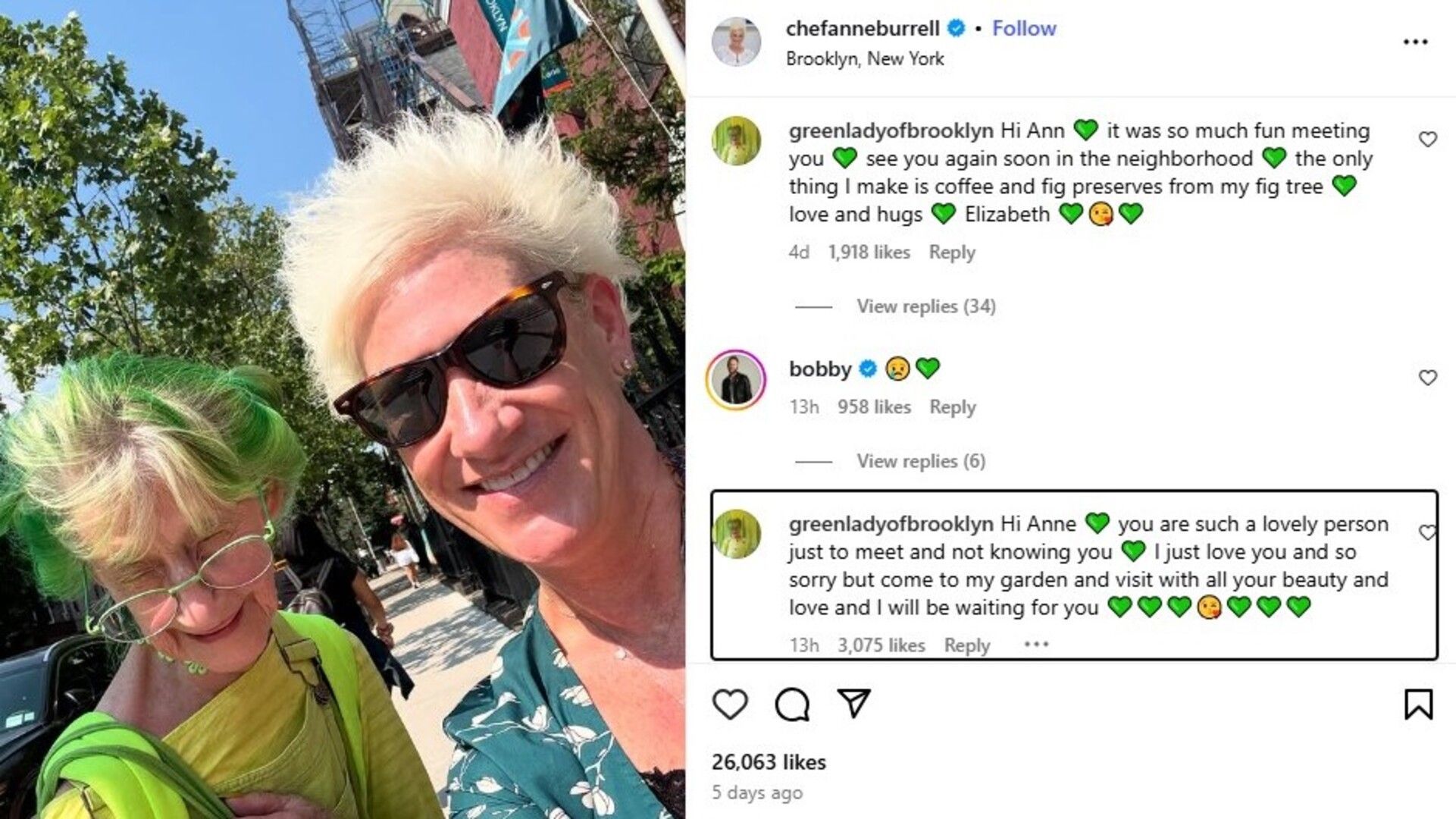This screenshot has width=1456, height=819.
Task: Open the Brooklyn, New York location
Action: coord(865,58)
